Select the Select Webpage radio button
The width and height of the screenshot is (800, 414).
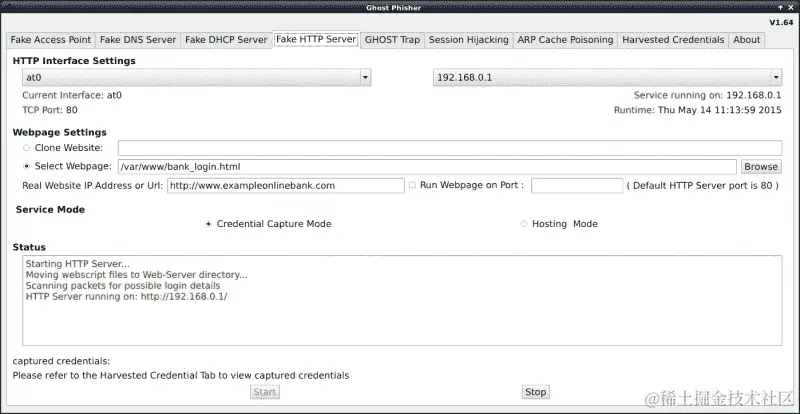point(27,166)
